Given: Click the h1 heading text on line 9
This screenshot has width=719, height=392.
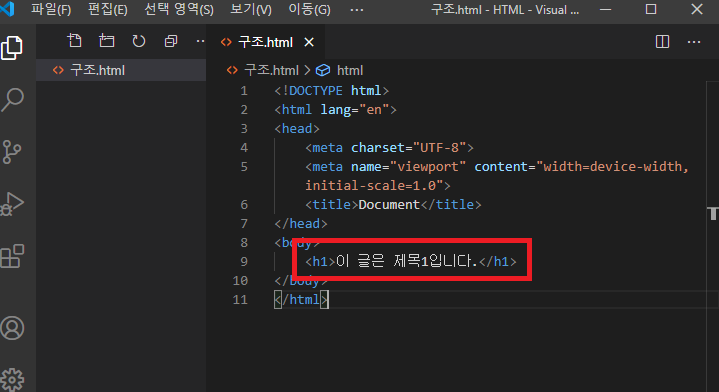Looking at the screenshot, I should pyautogui.click(x=406, y=261).
